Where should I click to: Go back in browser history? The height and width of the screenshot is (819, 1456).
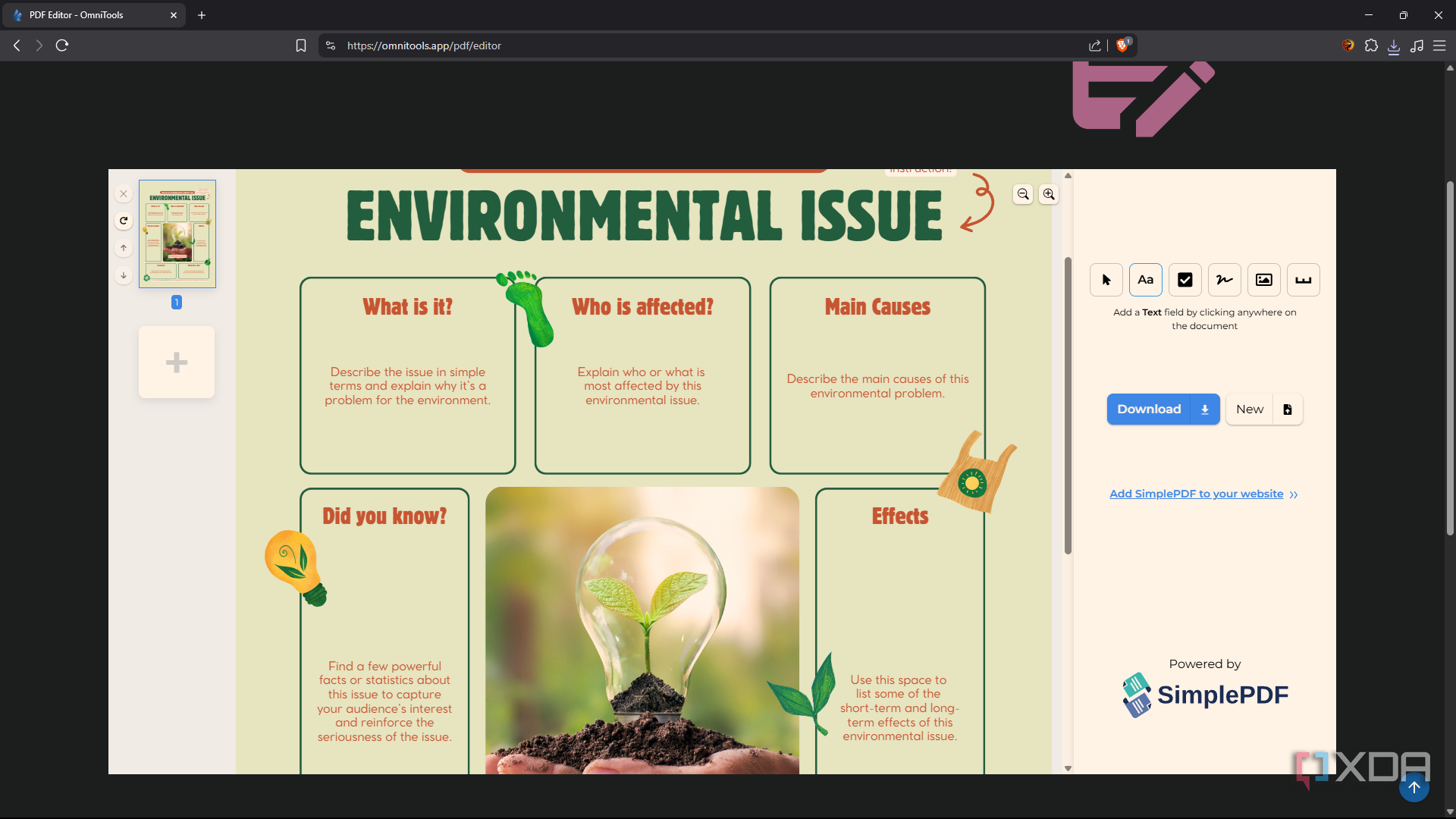pos(17,45)
